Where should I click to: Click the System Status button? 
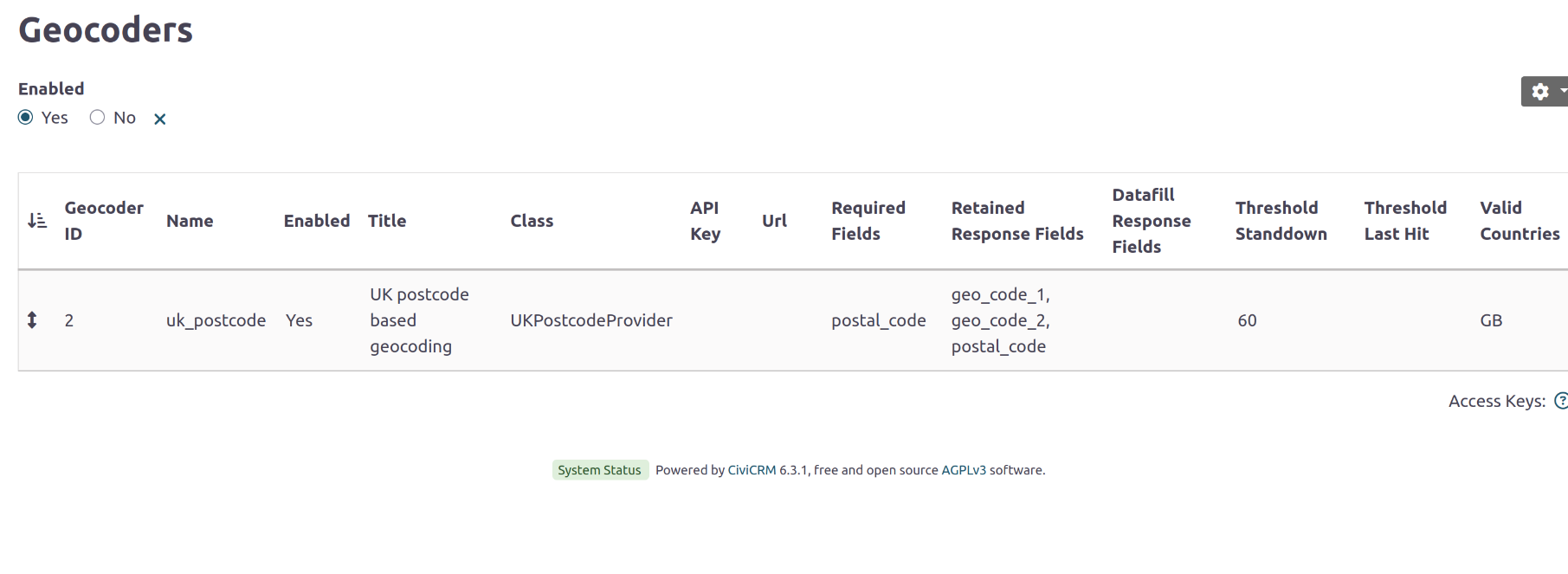[x=599, y=470]
